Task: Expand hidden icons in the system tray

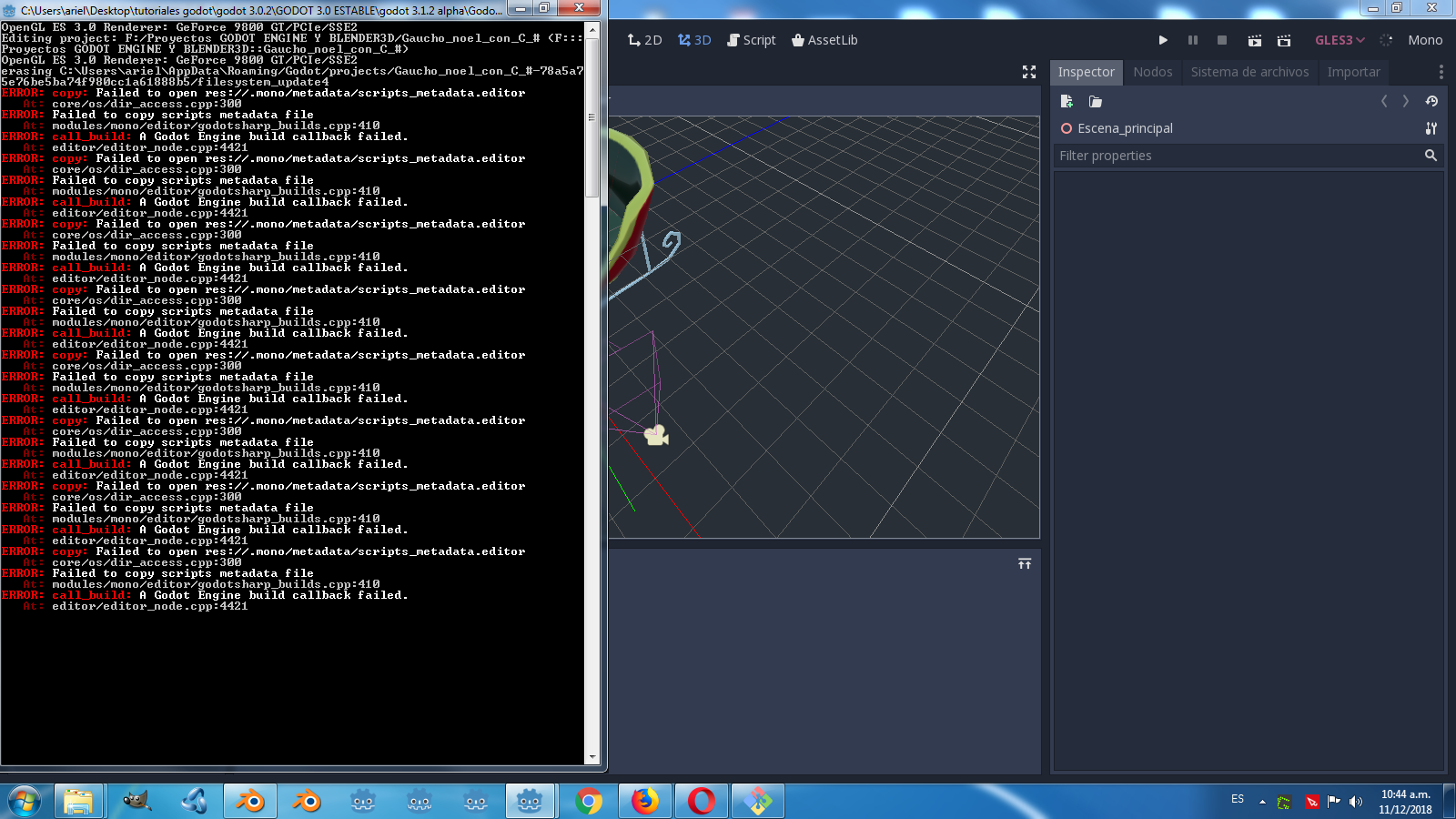Action: [x=1263, y=802]
